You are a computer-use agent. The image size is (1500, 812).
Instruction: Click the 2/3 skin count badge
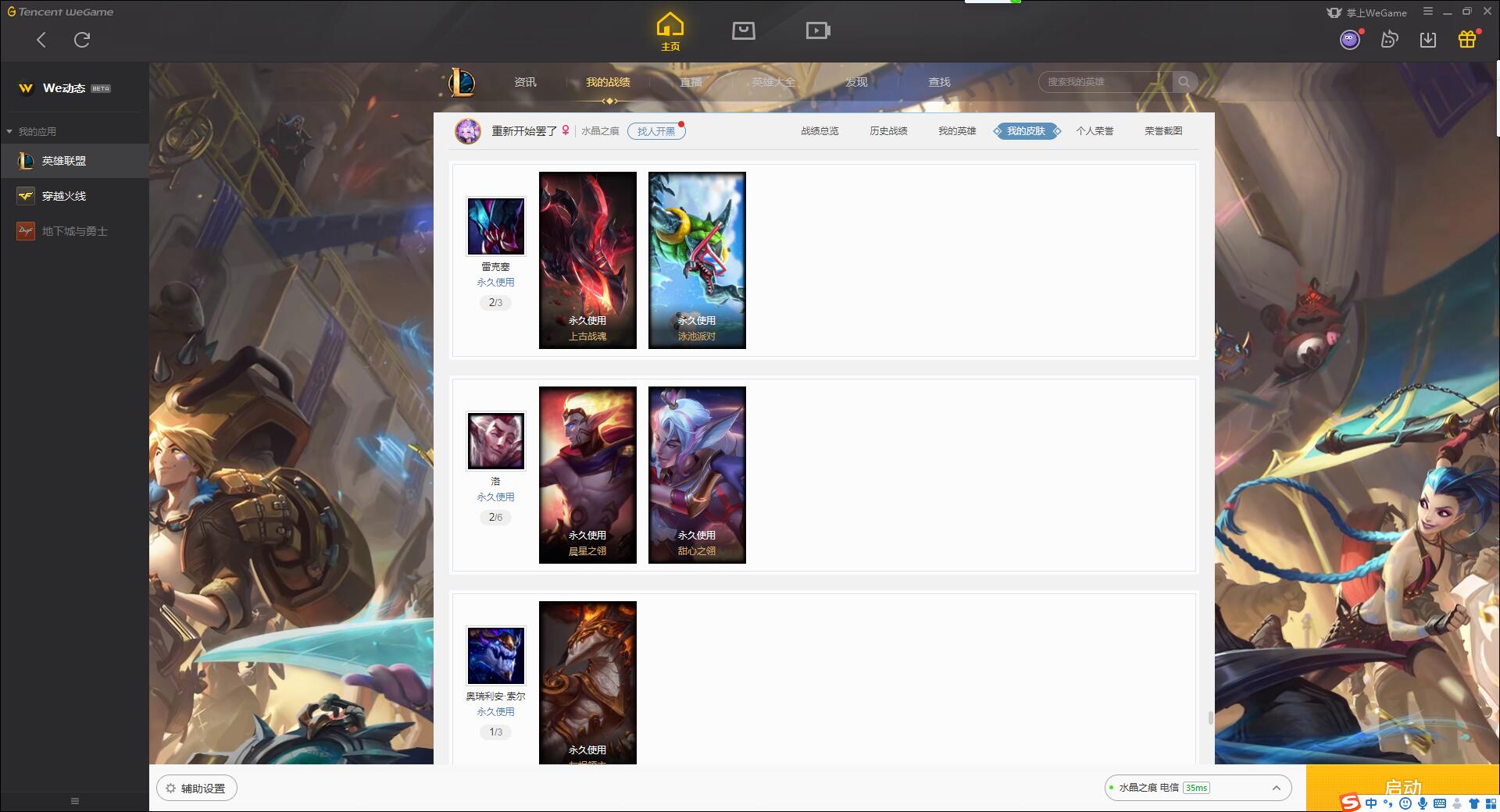[x=495, y=302]
